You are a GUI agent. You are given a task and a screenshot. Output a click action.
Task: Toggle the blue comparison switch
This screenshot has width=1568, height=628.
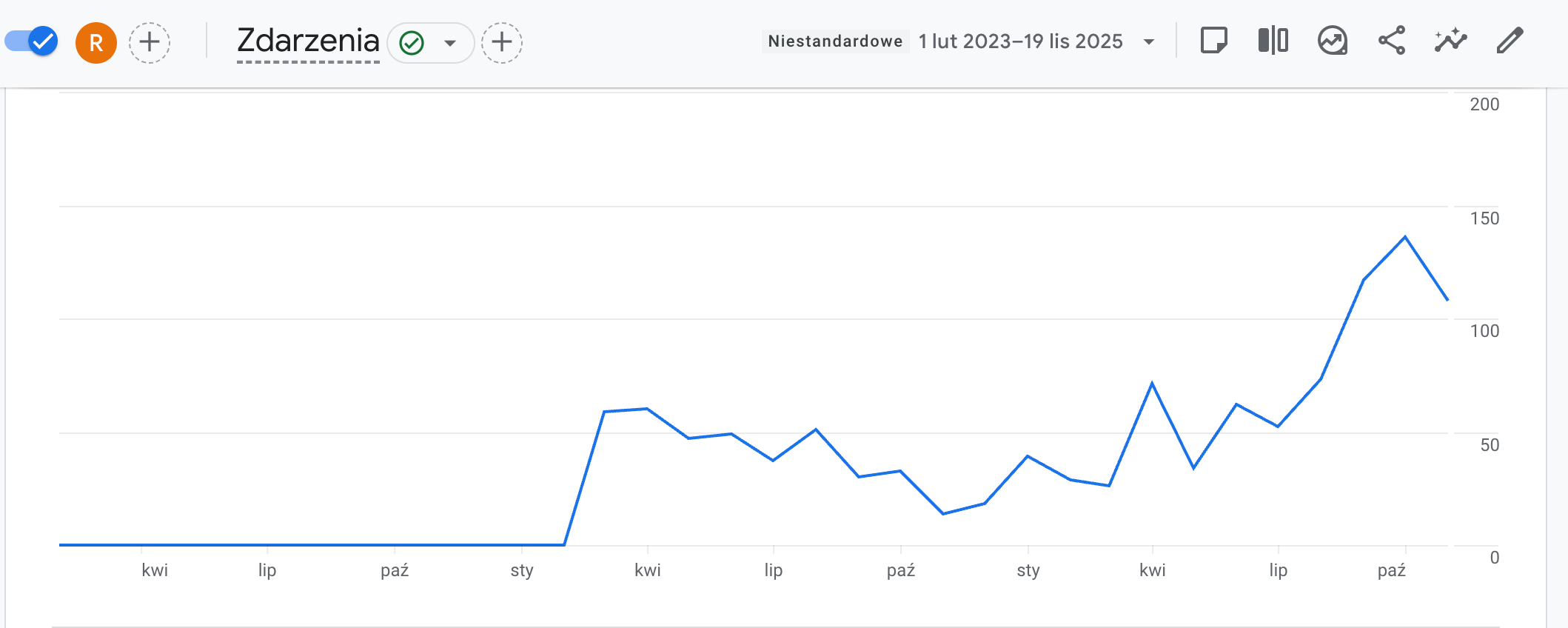click(x=31, y=41)
